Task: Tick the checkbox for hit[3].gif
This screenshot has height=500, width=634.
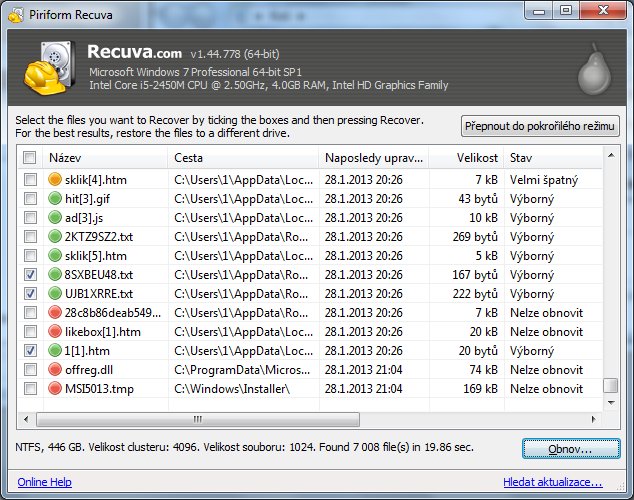Action: tap(30, 198)
